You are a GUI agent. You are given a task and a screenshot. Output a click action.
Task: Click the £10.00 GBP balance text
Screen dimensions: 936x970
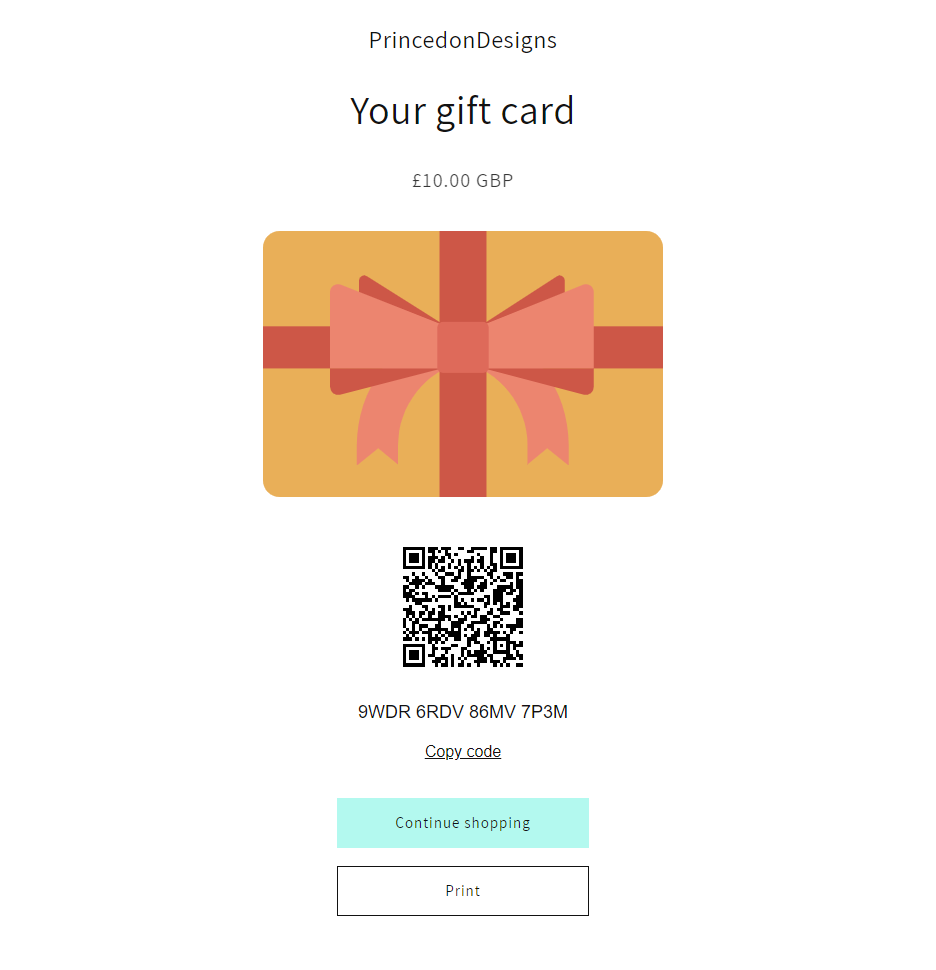463,181
